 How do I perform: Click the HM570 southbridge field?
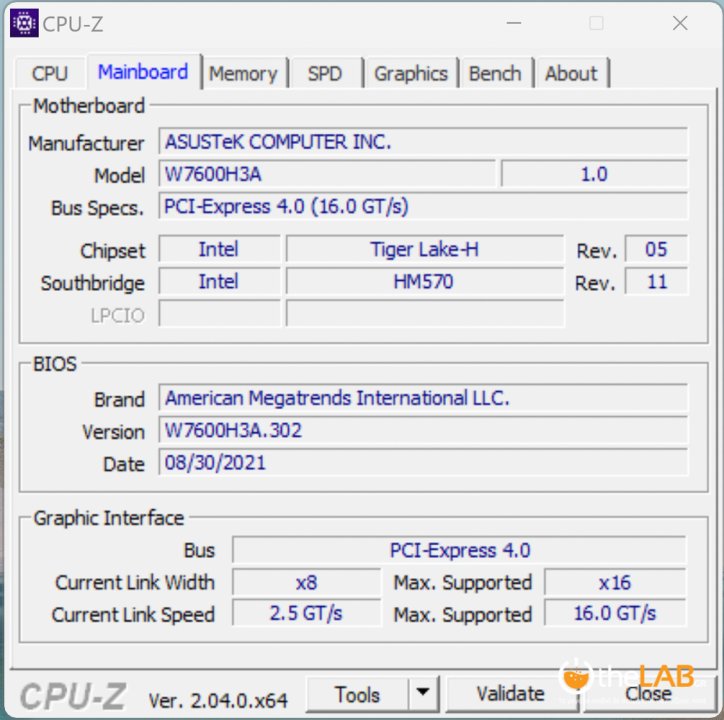click(425, 281)
